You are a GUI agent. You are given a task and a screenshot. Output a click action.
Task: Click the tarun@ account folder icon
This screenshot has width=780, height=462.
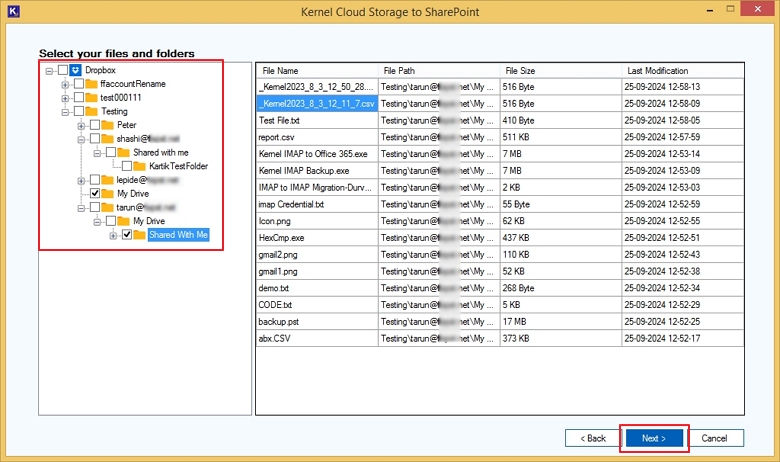(107, 207)
